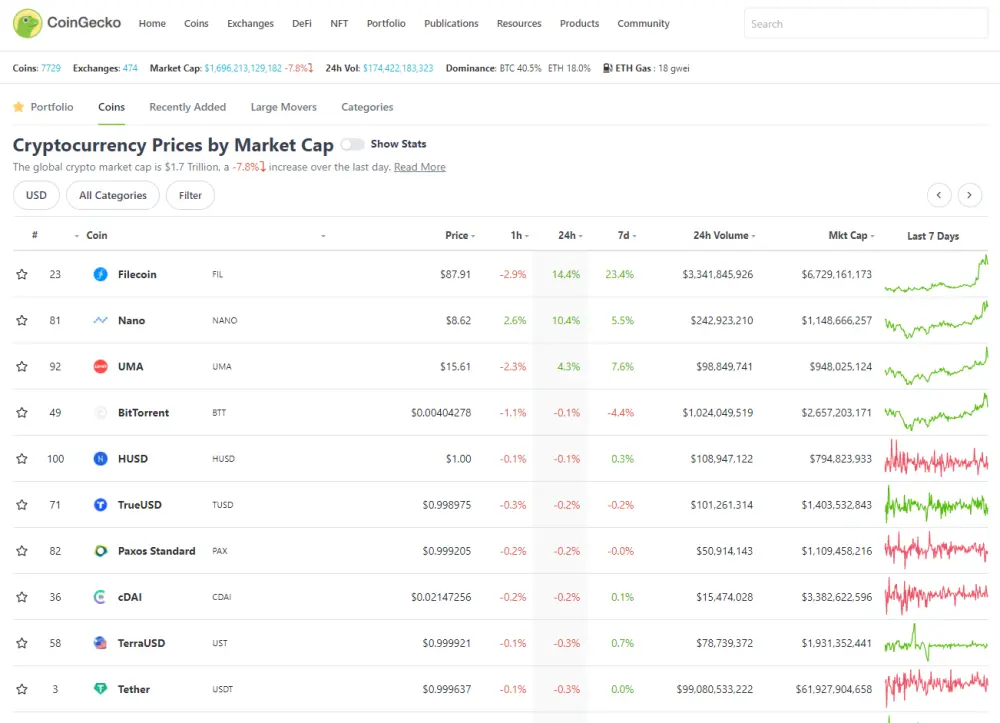Sort by 24h Volume column
The height and width of the screenshot is (723, 1000).
point(724,235)
